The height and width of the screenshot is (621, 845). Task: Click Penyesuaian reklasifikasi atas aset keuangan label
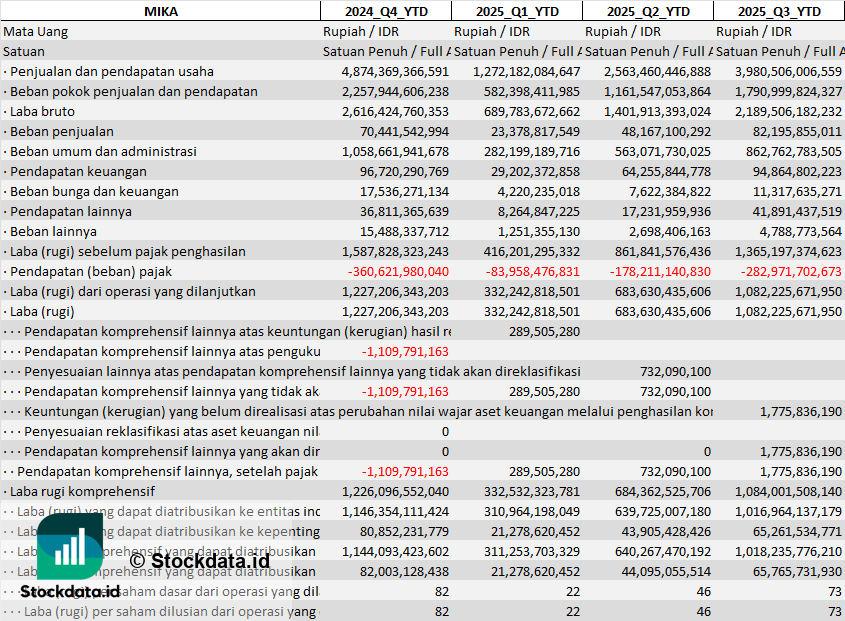click(171, 431)
